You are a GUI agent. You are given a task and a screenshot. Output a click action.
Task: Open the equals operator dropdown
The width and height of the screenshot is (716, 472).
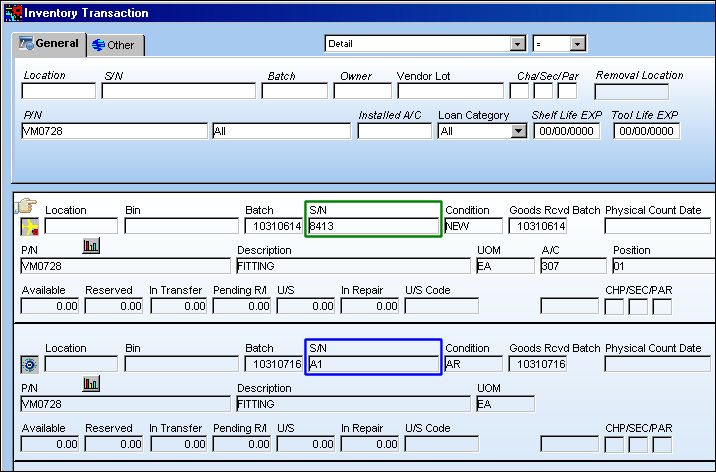577,44
